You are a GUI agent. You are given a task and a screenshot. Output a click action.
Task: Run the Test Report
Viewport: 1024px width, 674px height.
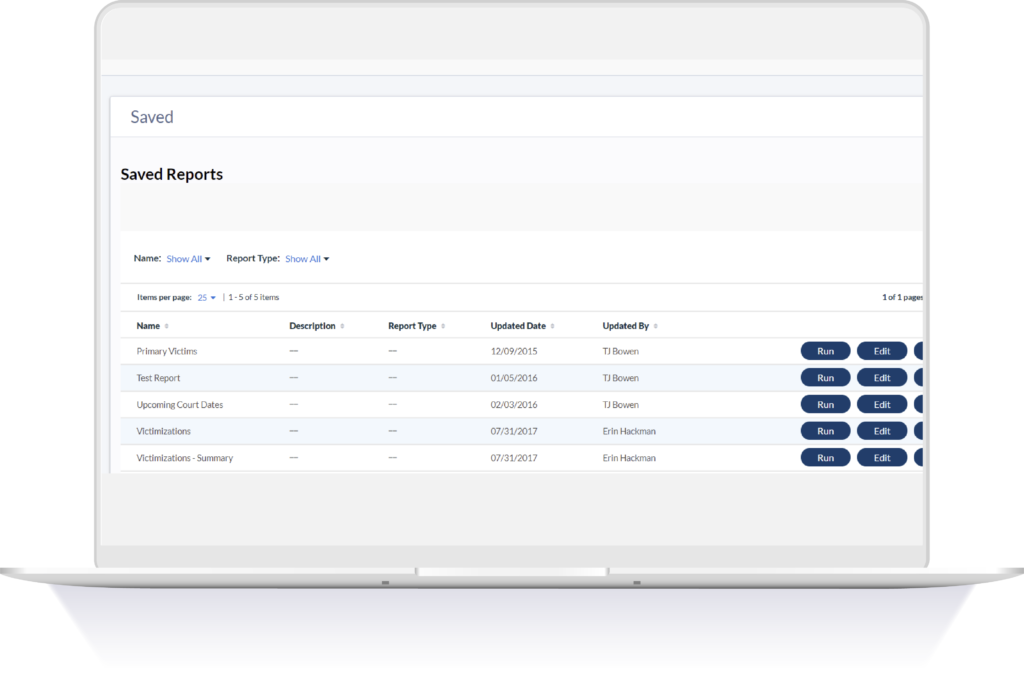pos(825,378)
